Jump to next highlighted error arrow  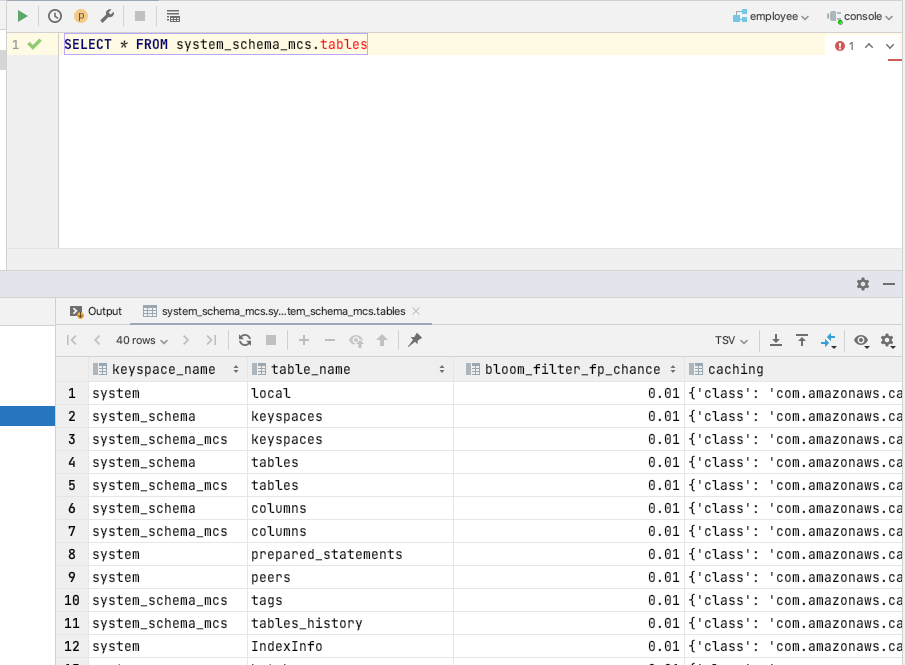coord(890,46)
